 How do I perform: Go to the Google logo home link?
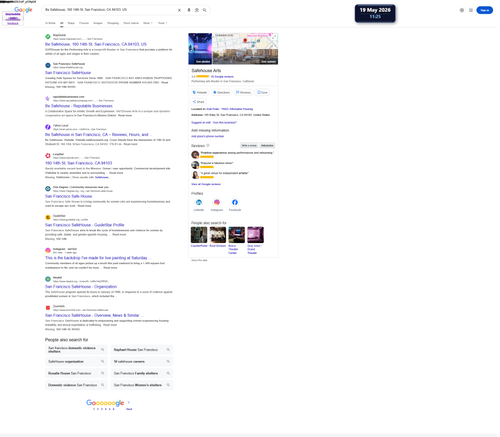click(23, 10)
